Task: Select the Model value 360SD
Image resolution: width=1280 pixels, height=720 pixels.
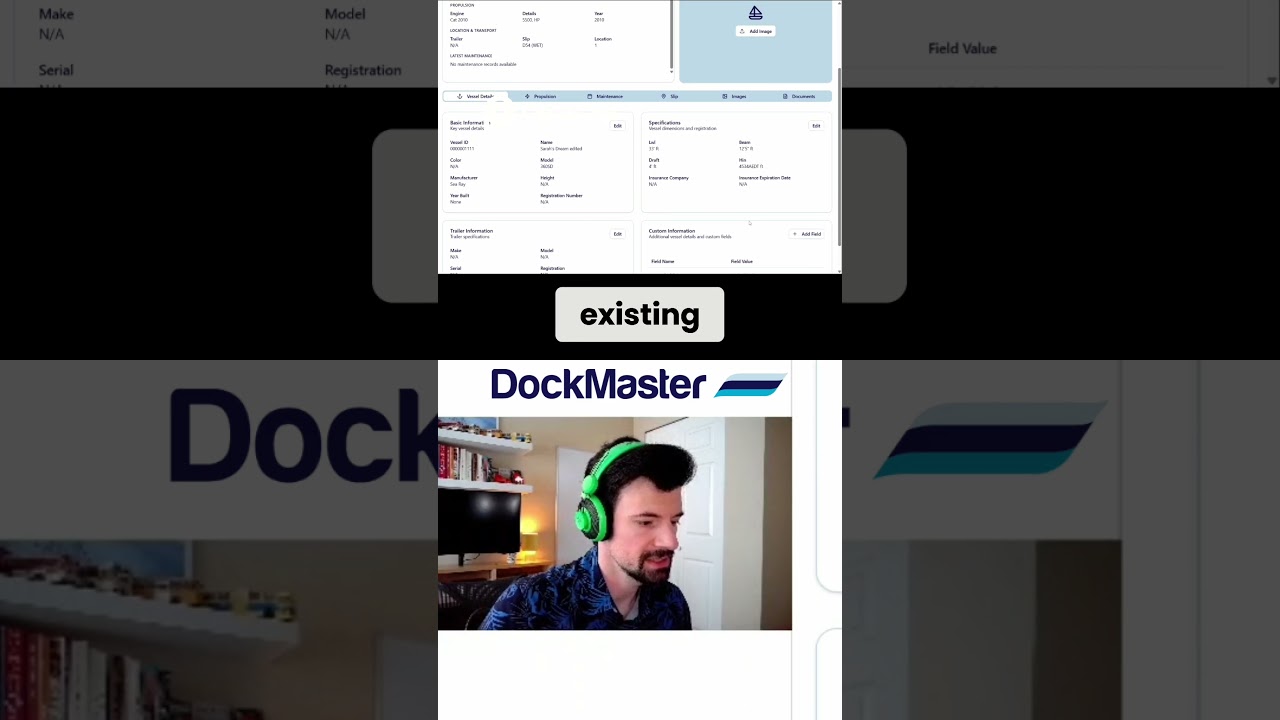Action: click(547, 166)
